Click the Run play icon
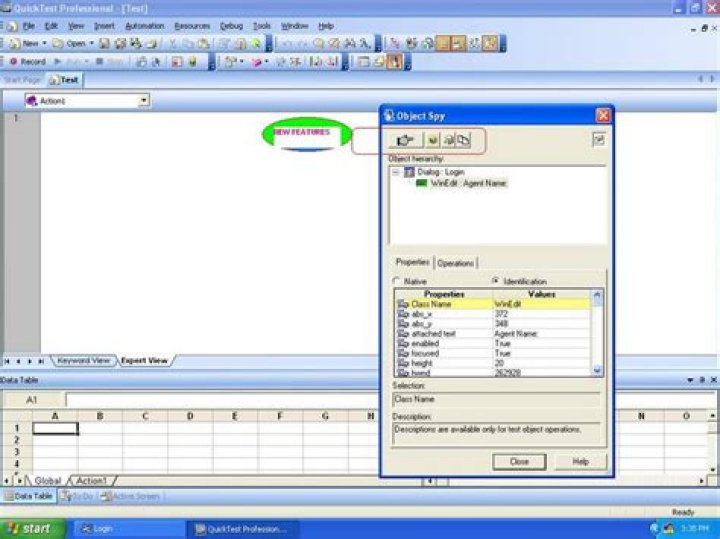Screen dimensions: 720x539 point(58,62)
